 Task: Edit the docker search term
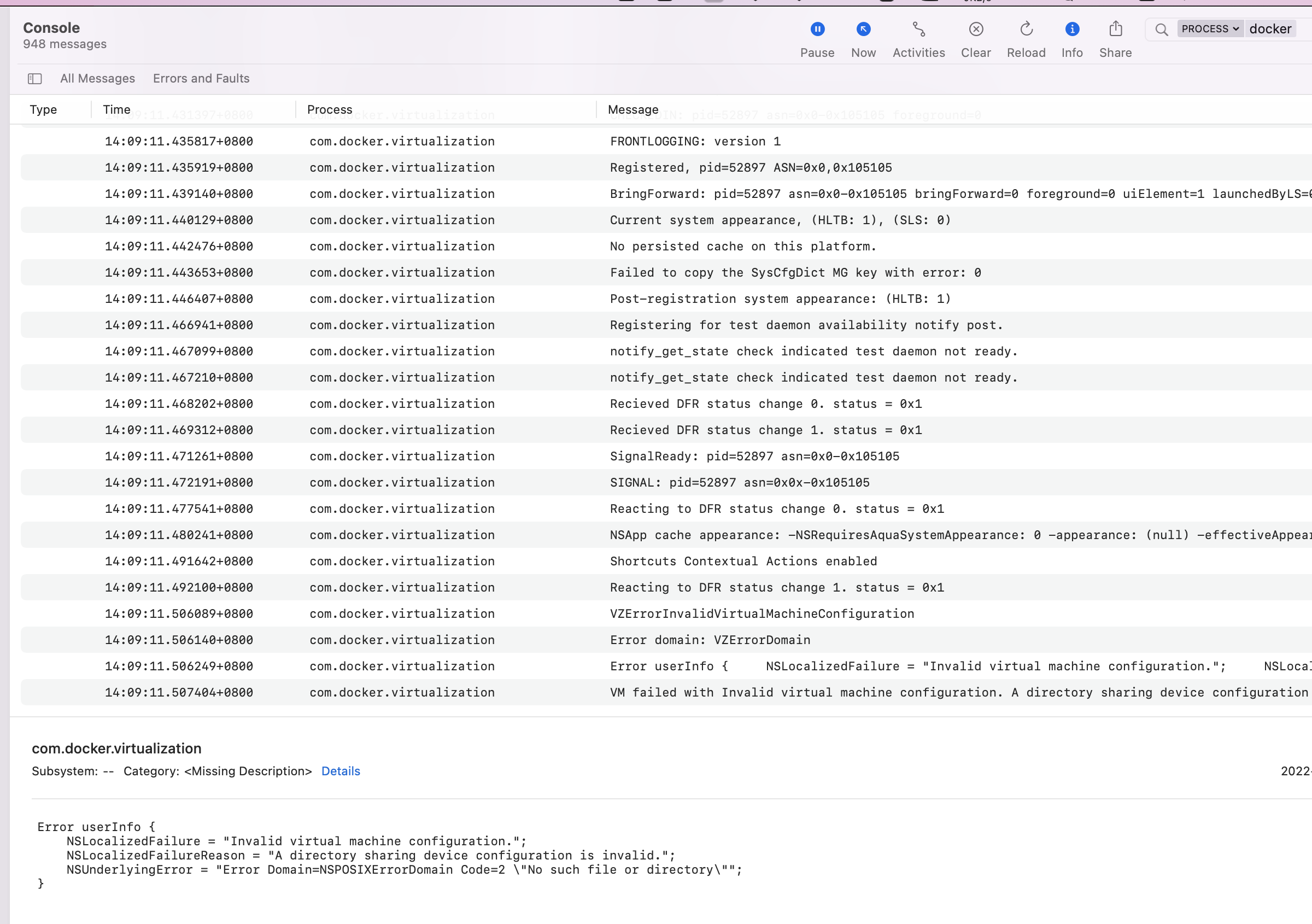point(1270,28)
